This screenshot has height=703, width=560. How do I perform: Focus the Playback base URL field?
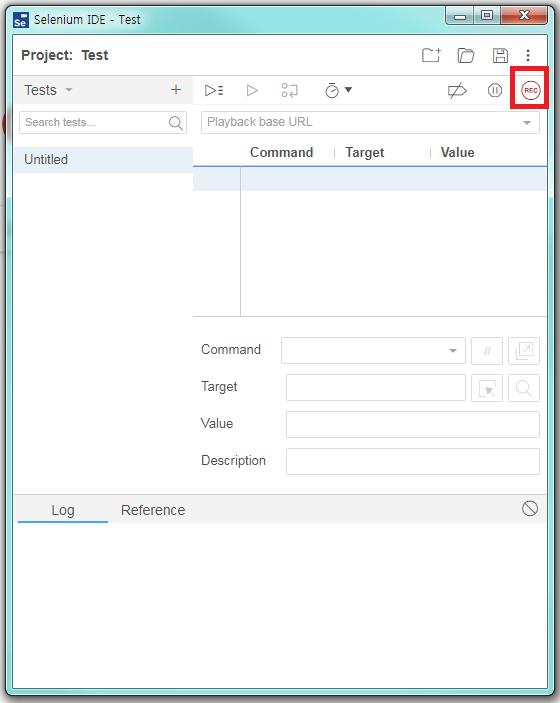[370, 122]
